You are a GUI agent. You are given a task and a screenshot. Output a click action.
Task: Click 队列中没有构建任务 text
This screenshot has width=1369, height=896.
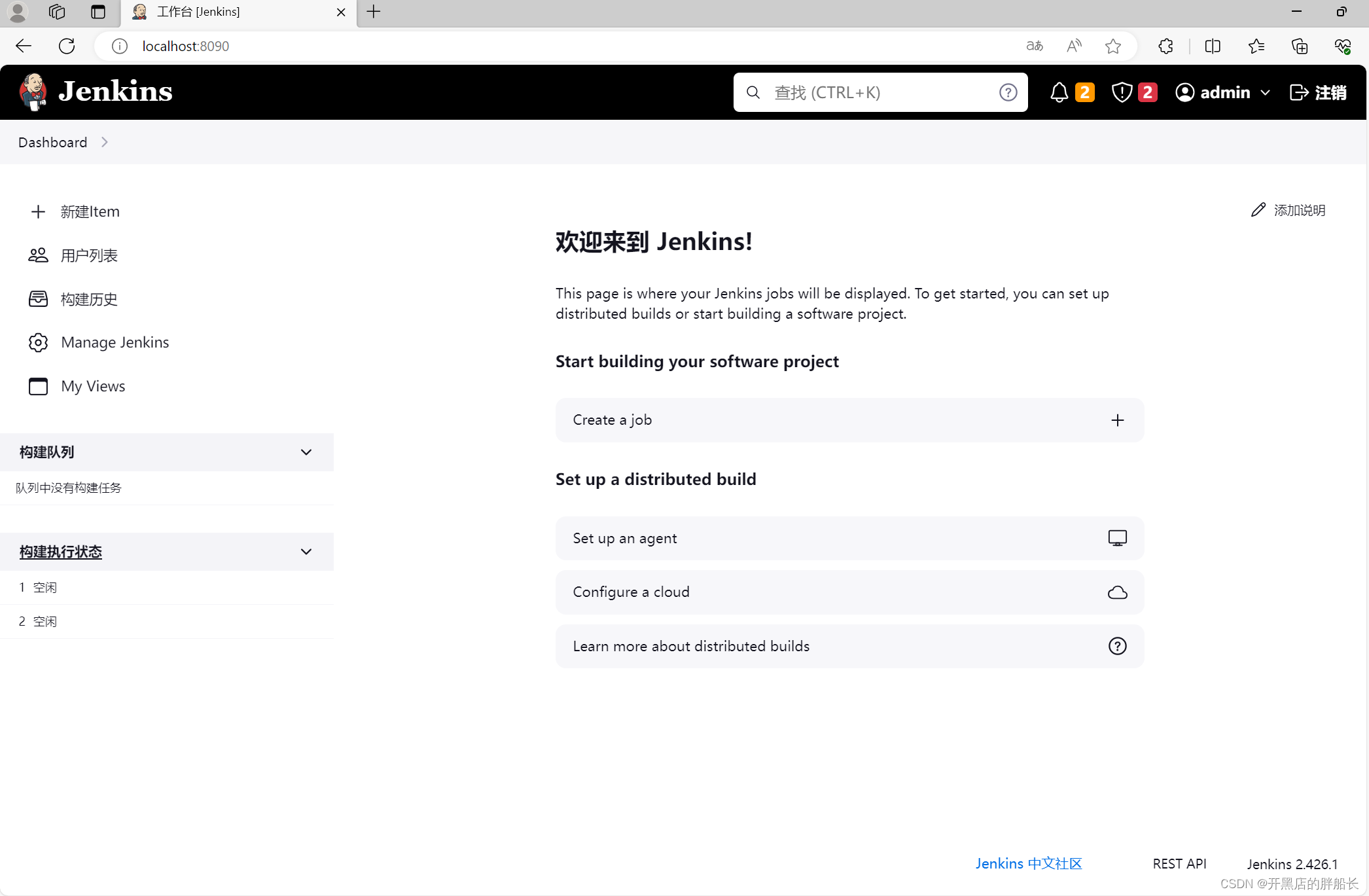point(69,488)
